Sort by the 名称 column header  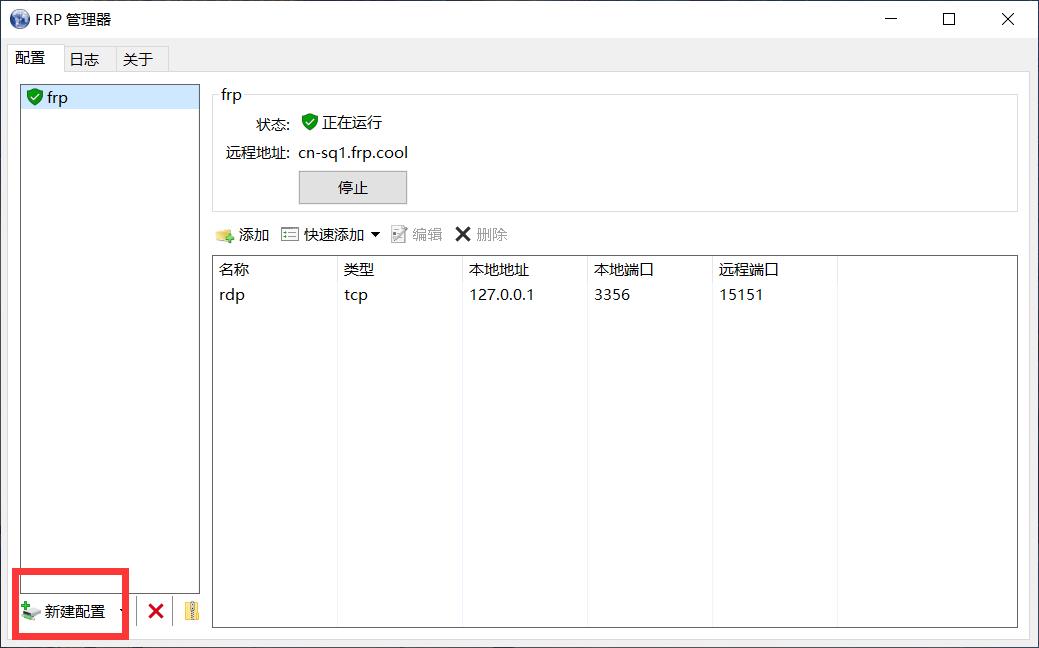(x=275, y=270)
